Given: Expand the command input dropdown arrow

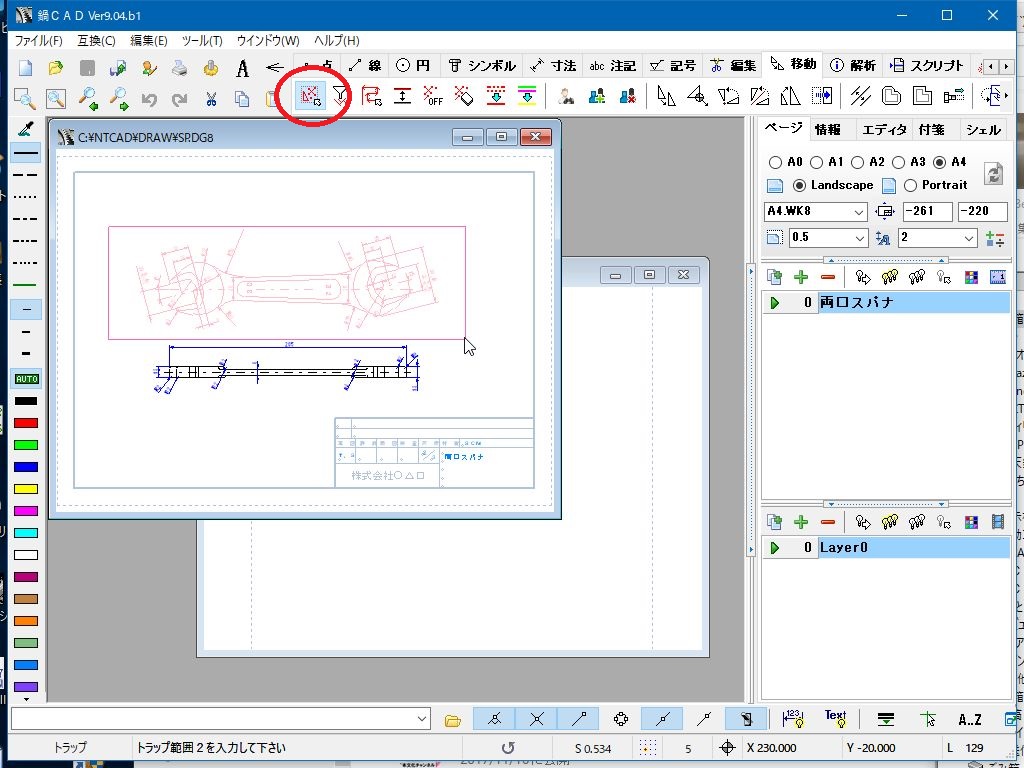Looking at the screenshot, I should pyautogui.click(x=422, y=719).
